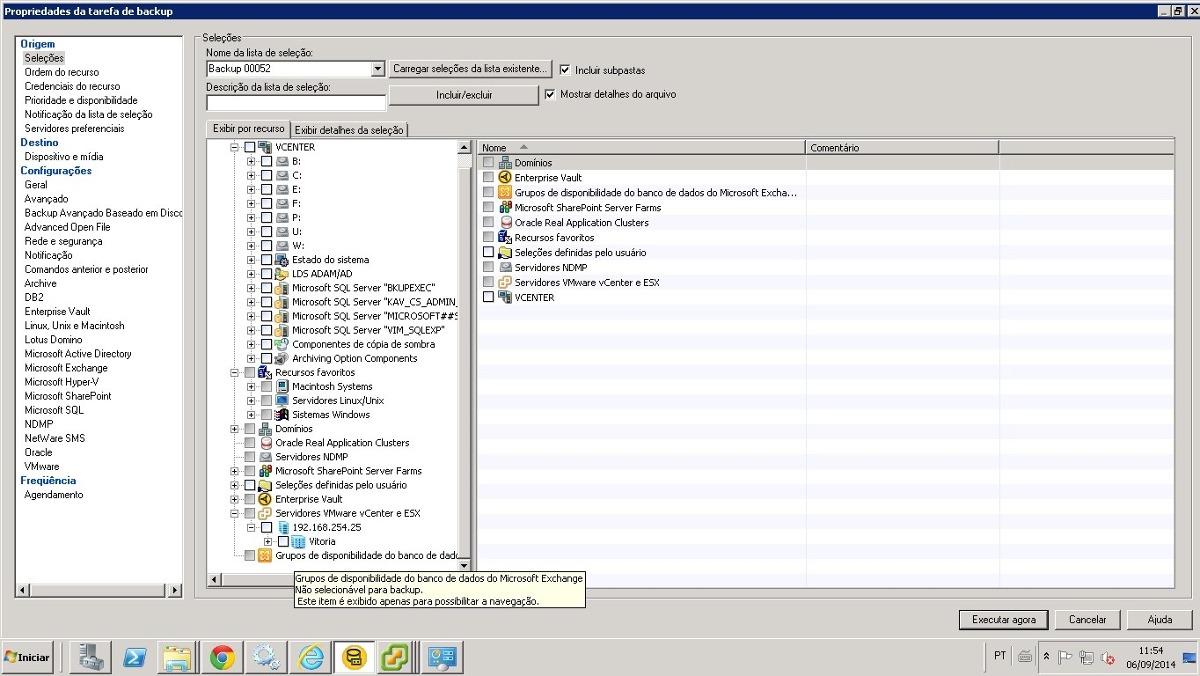Viewport: 1200px width, 676px height.
Task: Click the Servidores NDMP icon in the right list
Action: pos(505,267)
